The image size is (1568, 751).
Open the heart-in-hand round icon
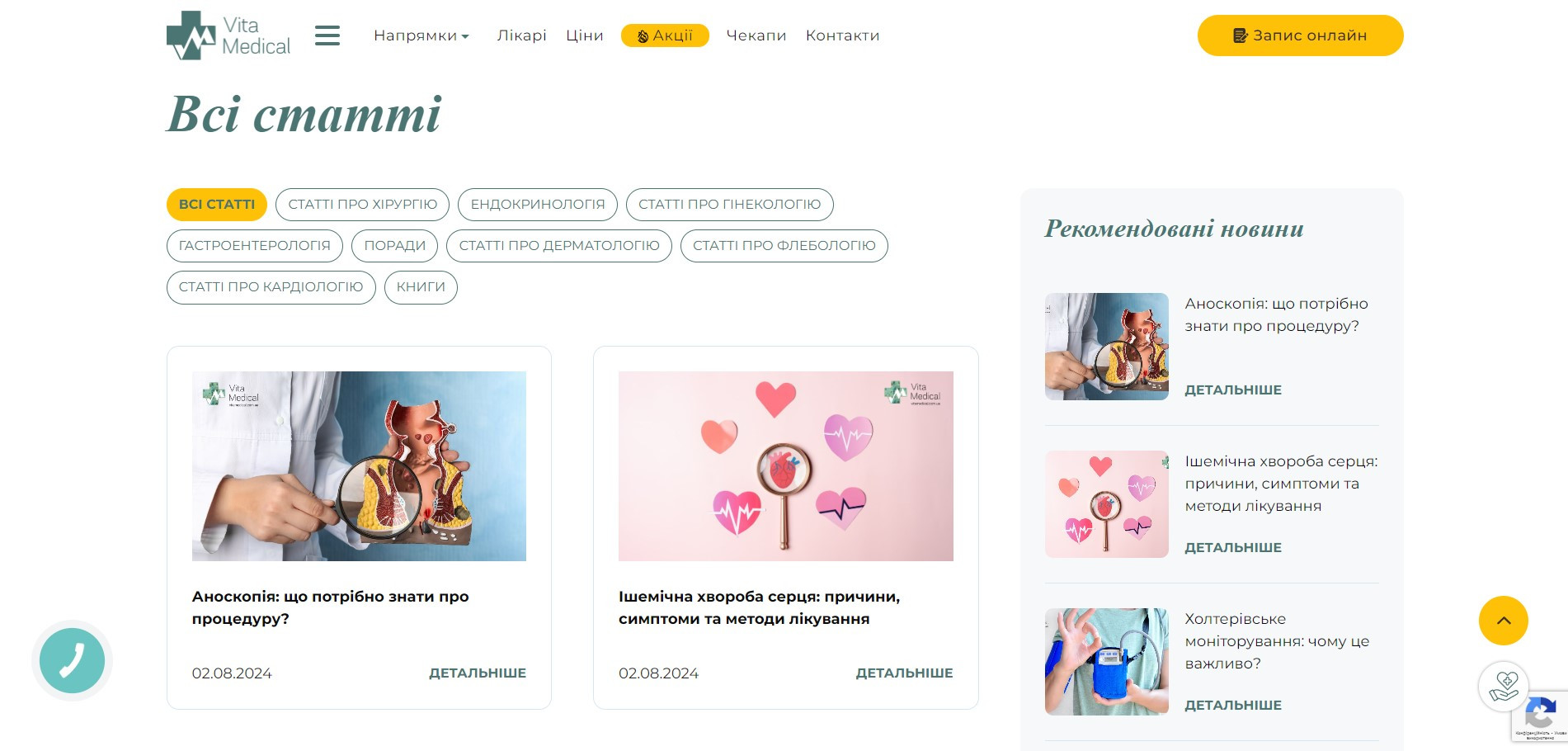coord(1503,686)
